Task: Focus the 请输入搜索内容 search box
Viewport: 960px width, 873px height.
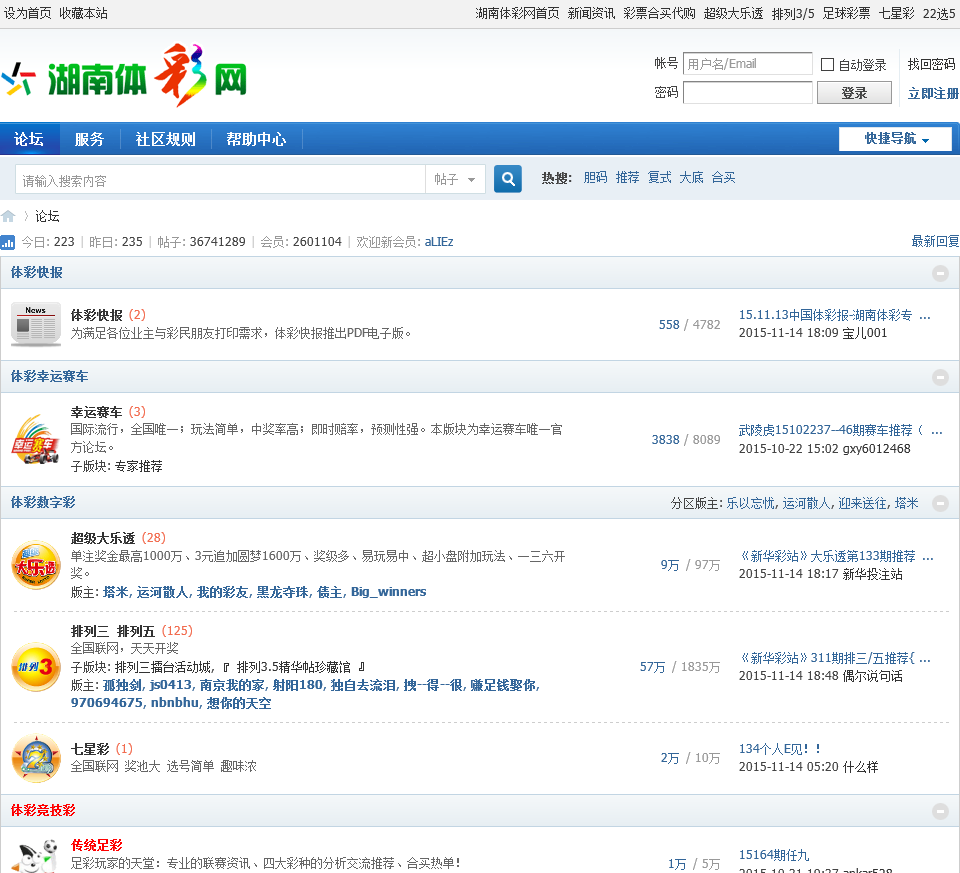Action: (220, 179)
